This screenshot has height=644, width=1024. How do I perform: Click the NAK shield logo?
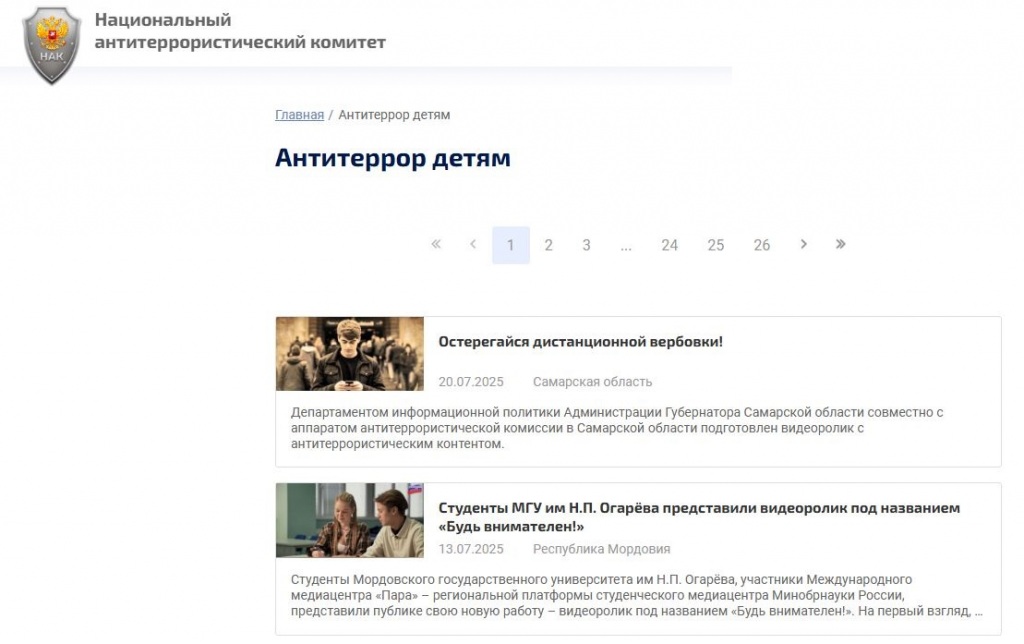[51, 45]
